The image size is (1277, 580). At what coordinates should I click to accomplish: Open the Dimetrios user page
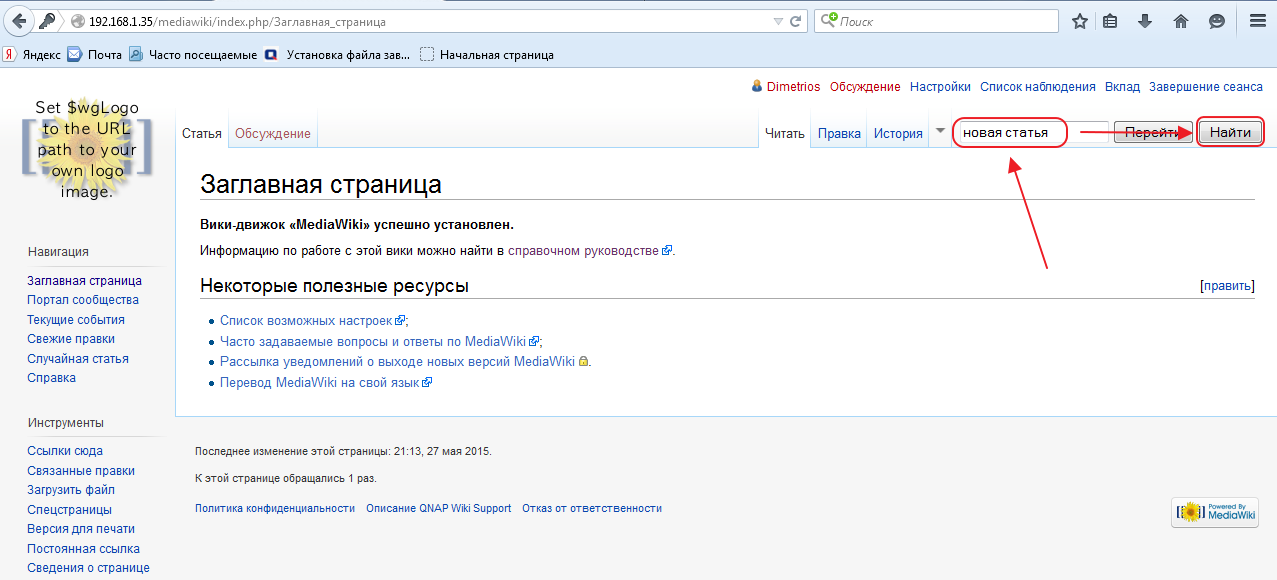pyautogui.click(x=794, y=87)
